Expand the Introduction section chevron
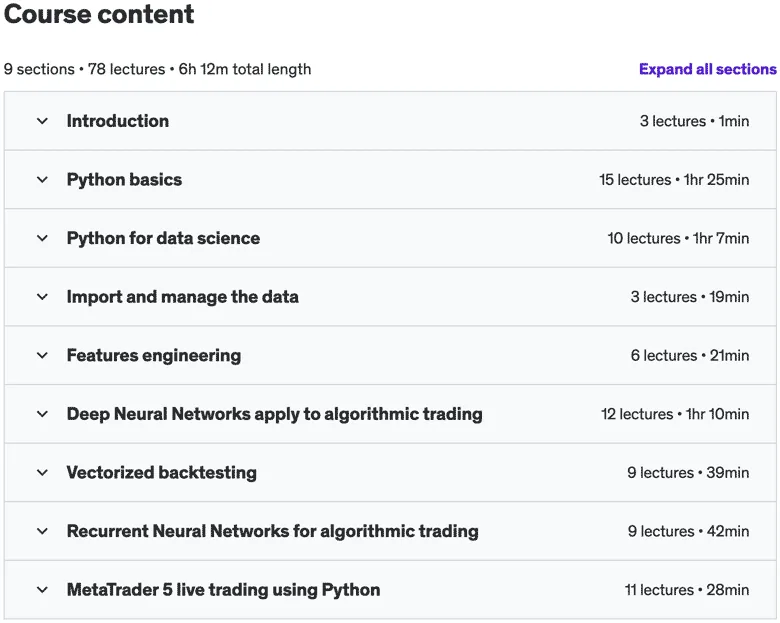The height and width of the screenshot is (623, 780). pos(42,121)
